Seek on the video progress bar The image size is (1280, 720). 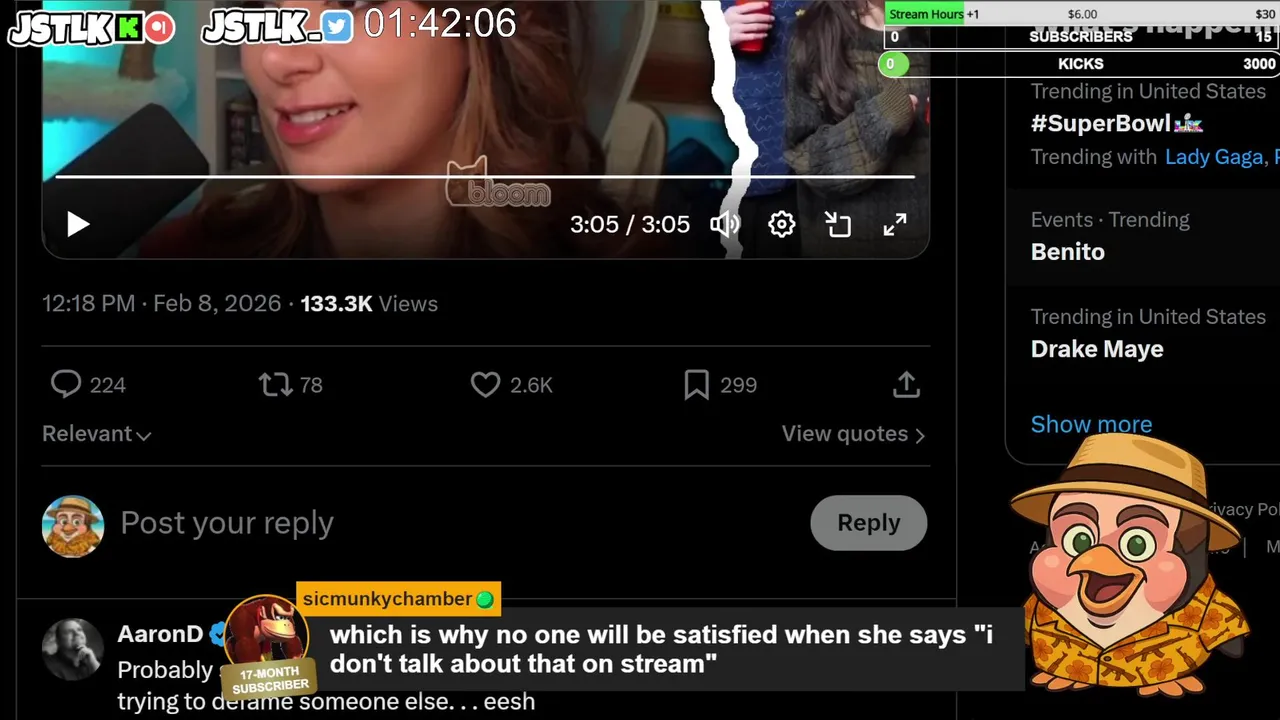tap(485, 177)
